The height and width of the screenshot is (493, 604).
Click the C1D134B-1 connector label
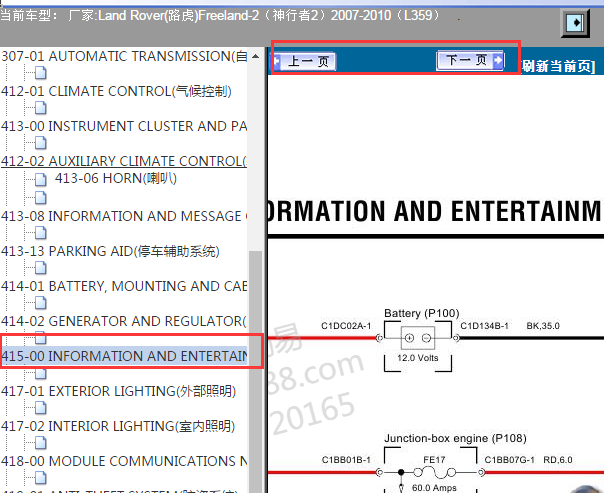[x=485, y=326]
